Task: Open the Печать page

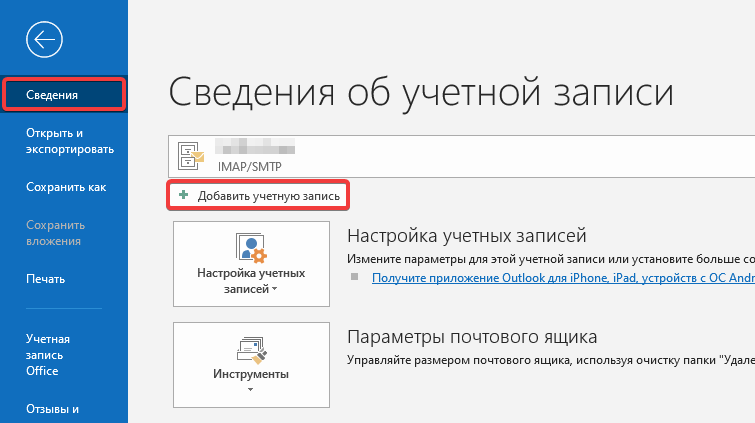Action: point(46,279)
